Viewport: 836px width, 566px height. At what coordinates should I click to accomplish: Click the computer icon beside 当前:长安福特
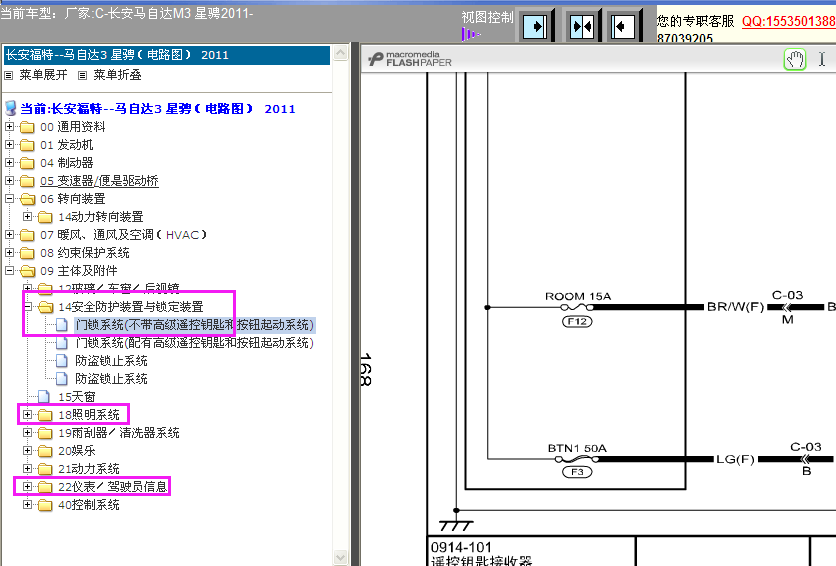click(x=11, y=109)
